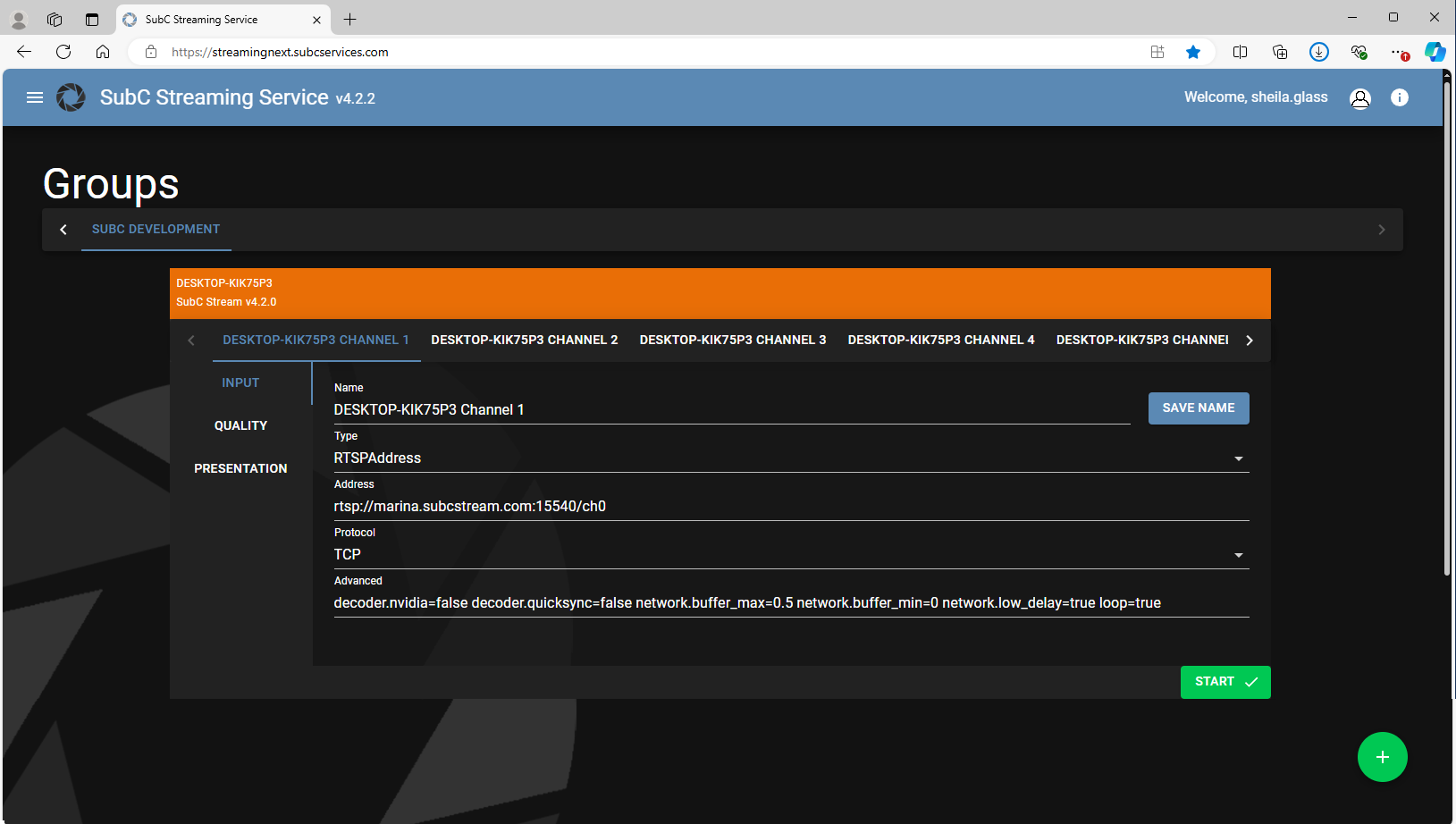Open browser essentials heart icon

click(x=1359, y=52)
